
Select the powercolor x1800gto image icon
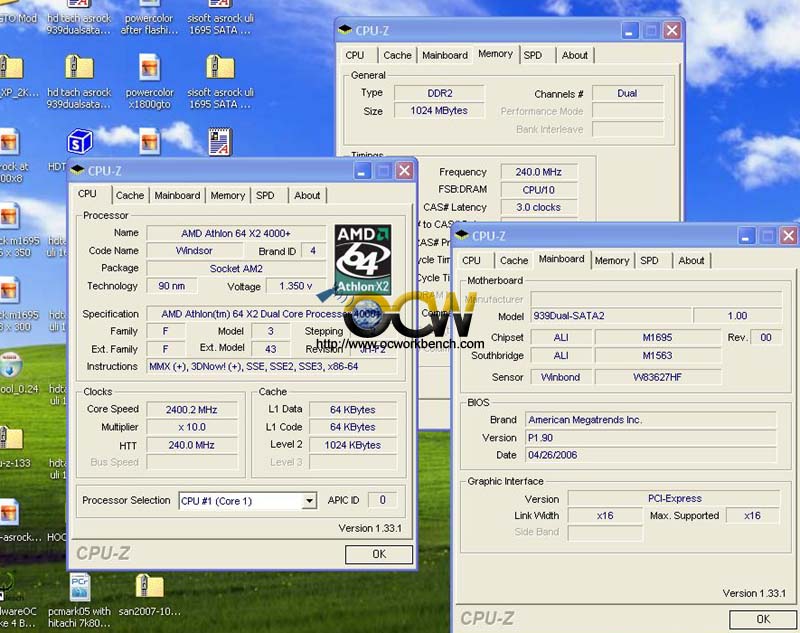pyautogui.click(x=149, y=67)
